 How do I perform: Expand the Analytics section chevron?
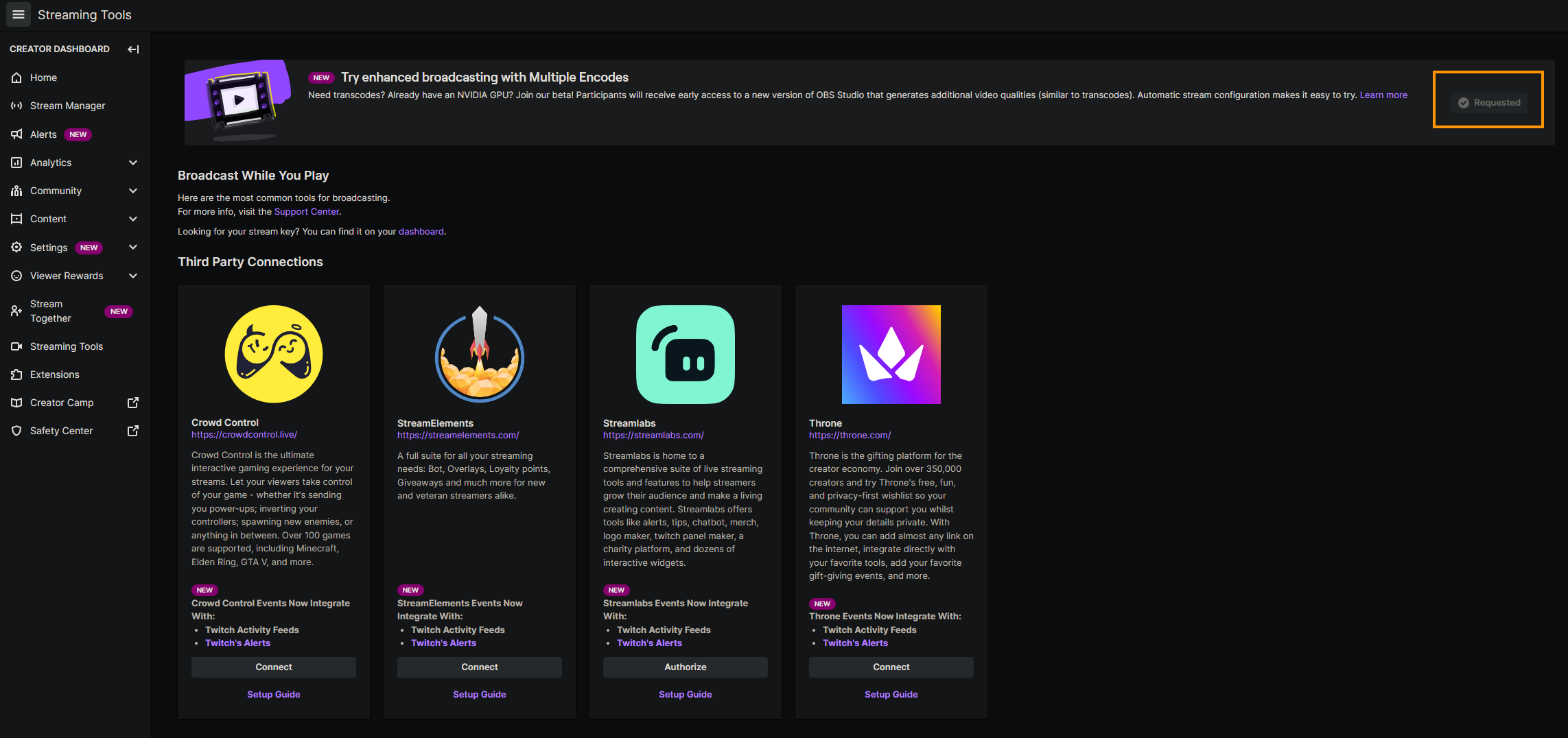click(x=133, y=163)
